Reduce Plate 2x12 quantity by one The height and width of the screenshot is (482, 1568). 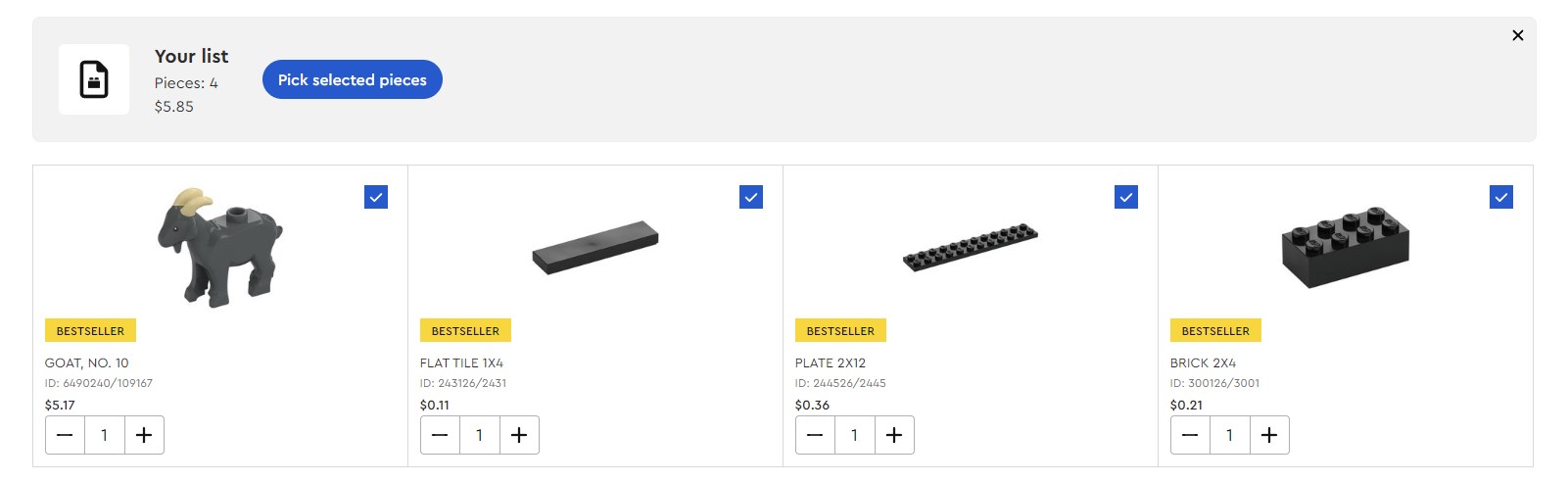(x=815, y=435)
